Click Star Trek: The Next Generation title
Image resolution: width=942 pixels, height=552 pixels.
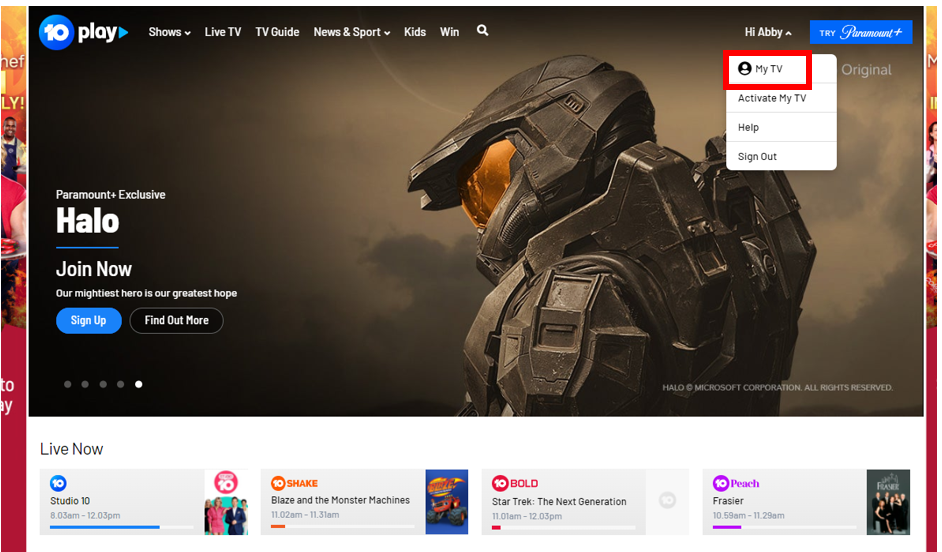pos(559,502)
